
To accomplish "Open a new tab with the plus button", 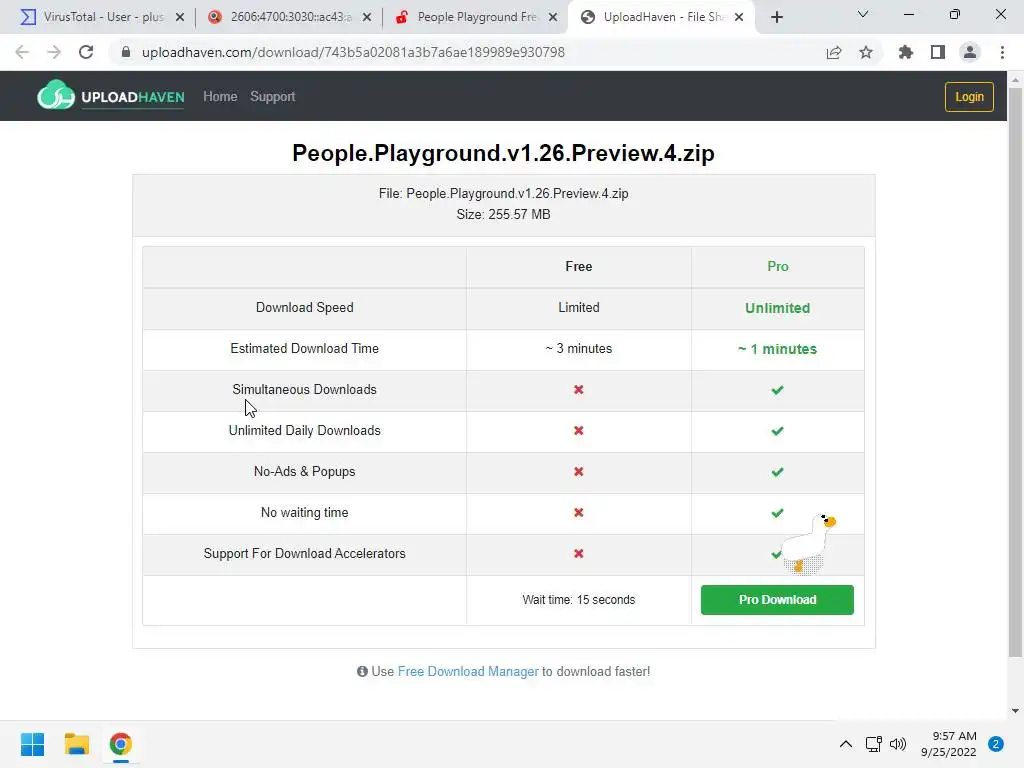I will click(776, 18).
